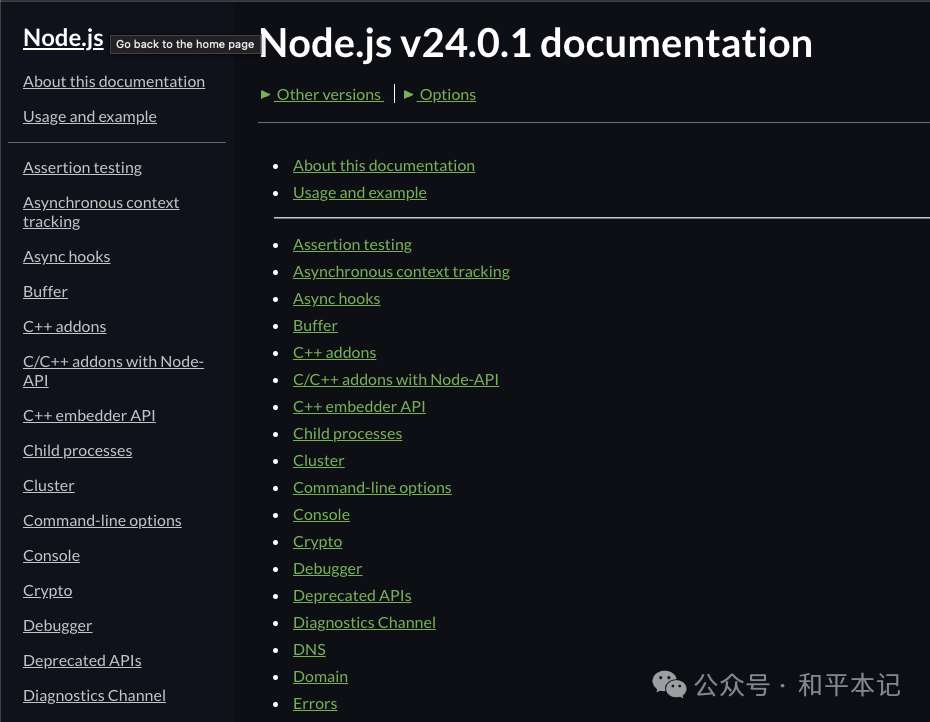930x722 pixels.
Task: Click C/C++ addons with Node-API in main list
Action: [x=396, y=380]
